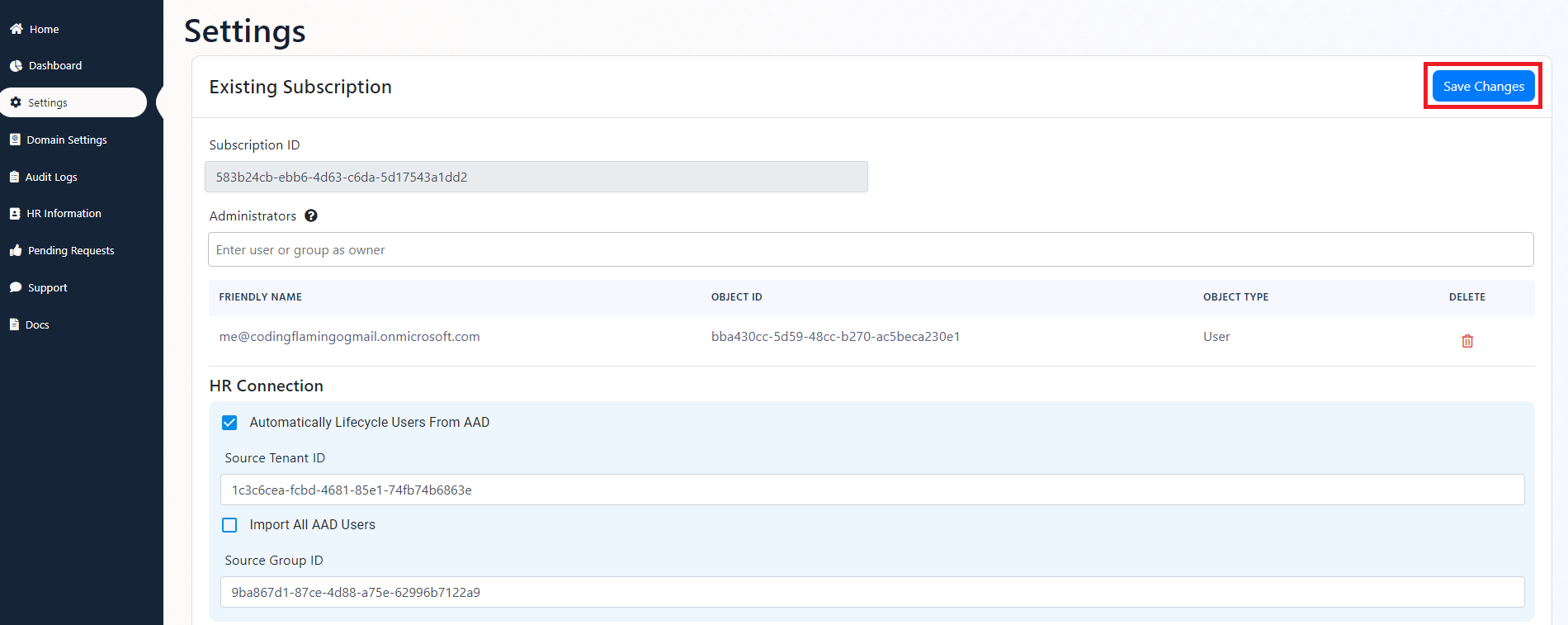
Task: Go to Dashboard in the sidebar
Action: [55, 66]
